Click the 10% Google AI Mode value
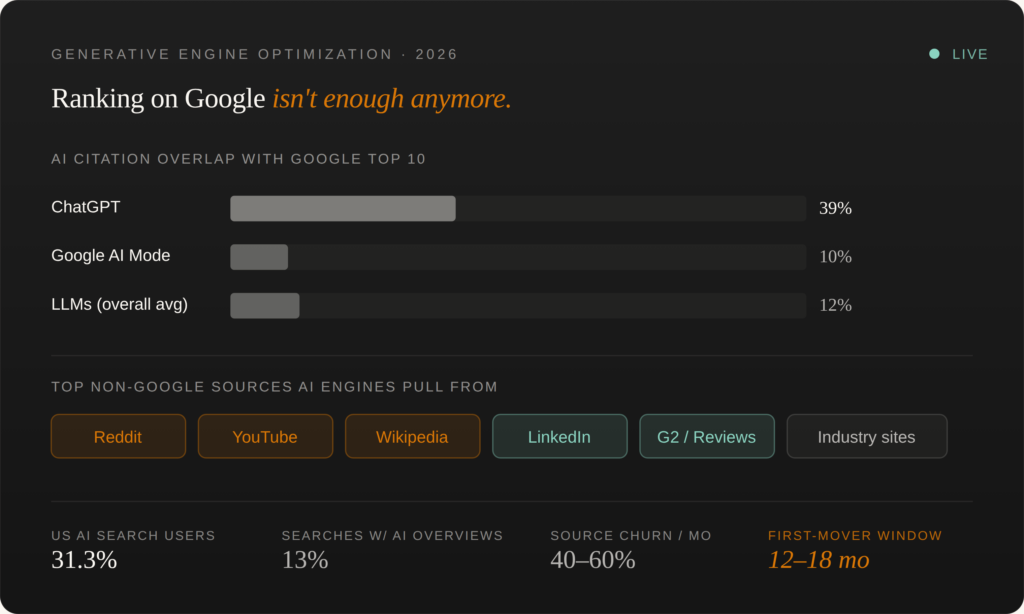The width and height of the screenshot is (1024, 614). tap(835, 257)
